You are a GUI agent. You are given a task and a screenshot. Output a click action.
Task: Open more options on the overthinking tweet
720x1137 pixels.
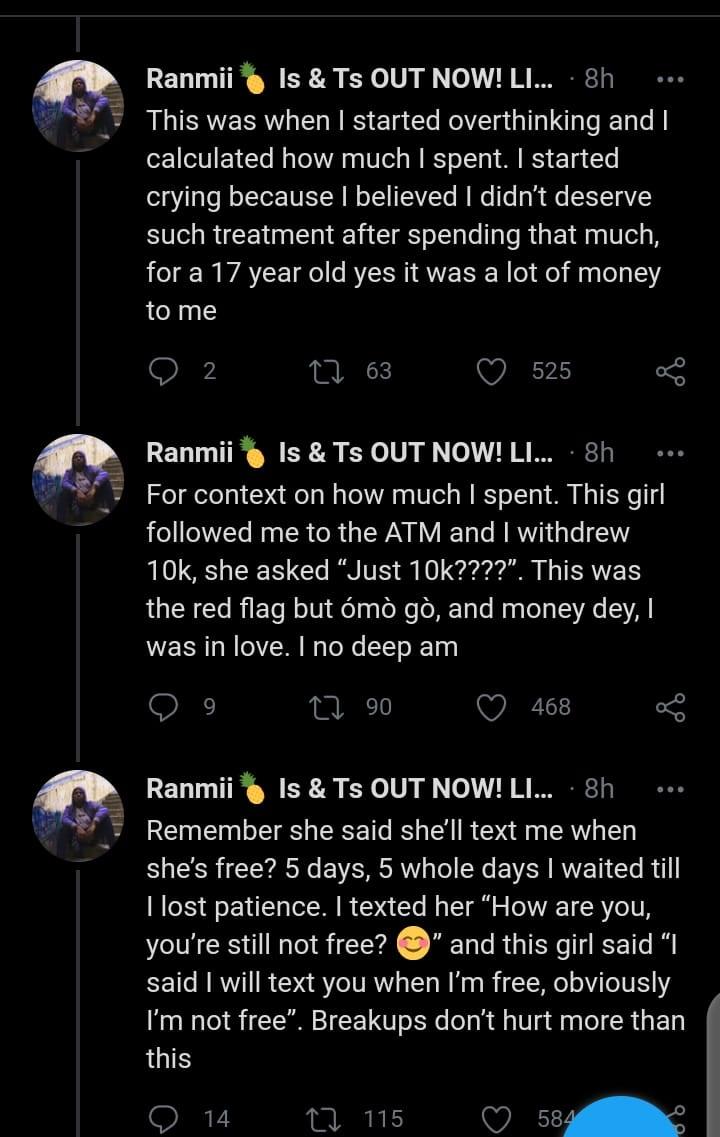click(670, 79)
